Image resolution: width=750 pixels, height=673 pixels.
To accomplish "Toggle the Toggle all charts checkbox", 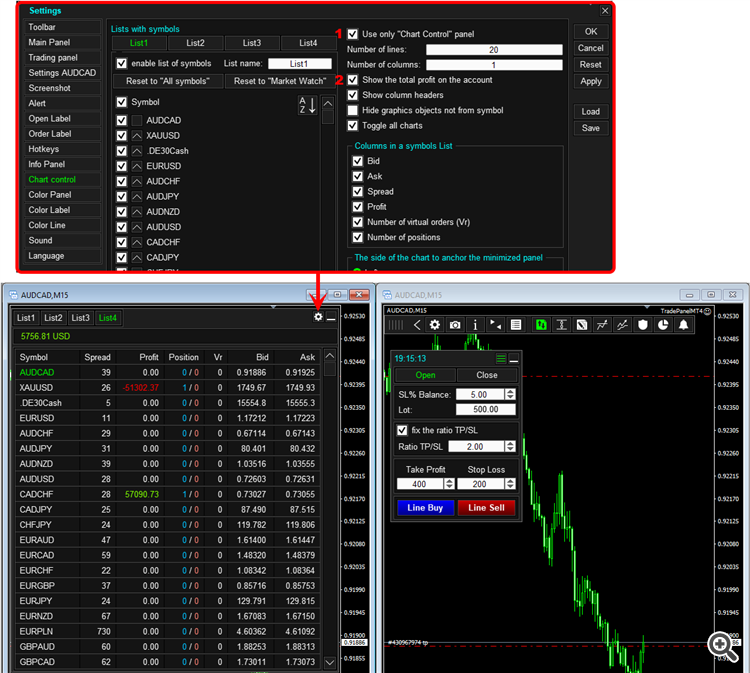I will [353, 126].
